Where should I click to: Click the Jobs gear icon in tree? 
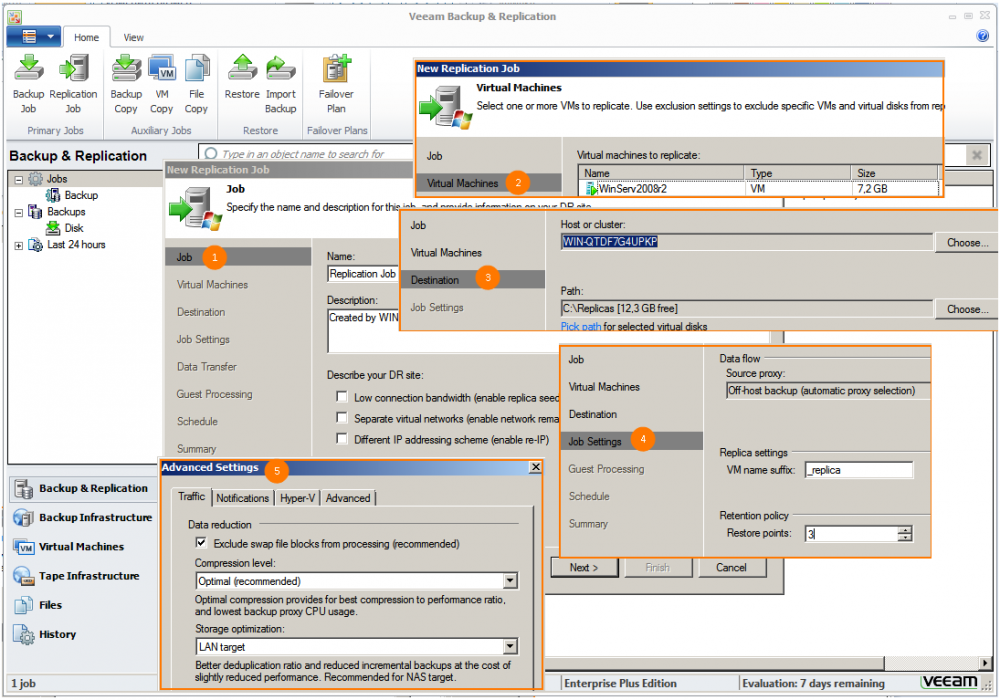(x=36, y=179)
